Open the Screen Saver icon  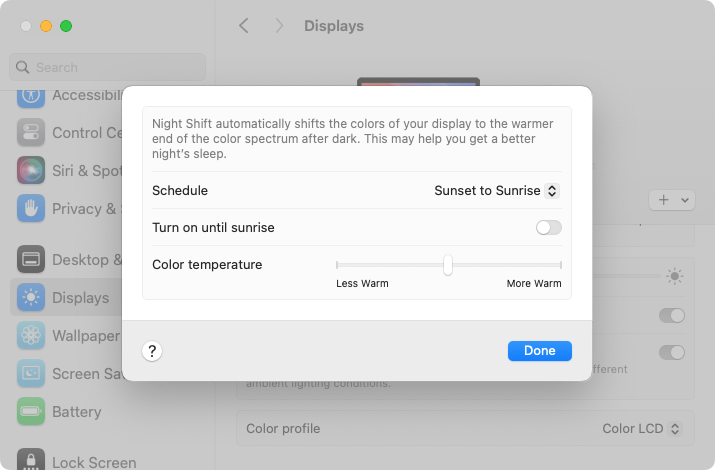point(31,373)
